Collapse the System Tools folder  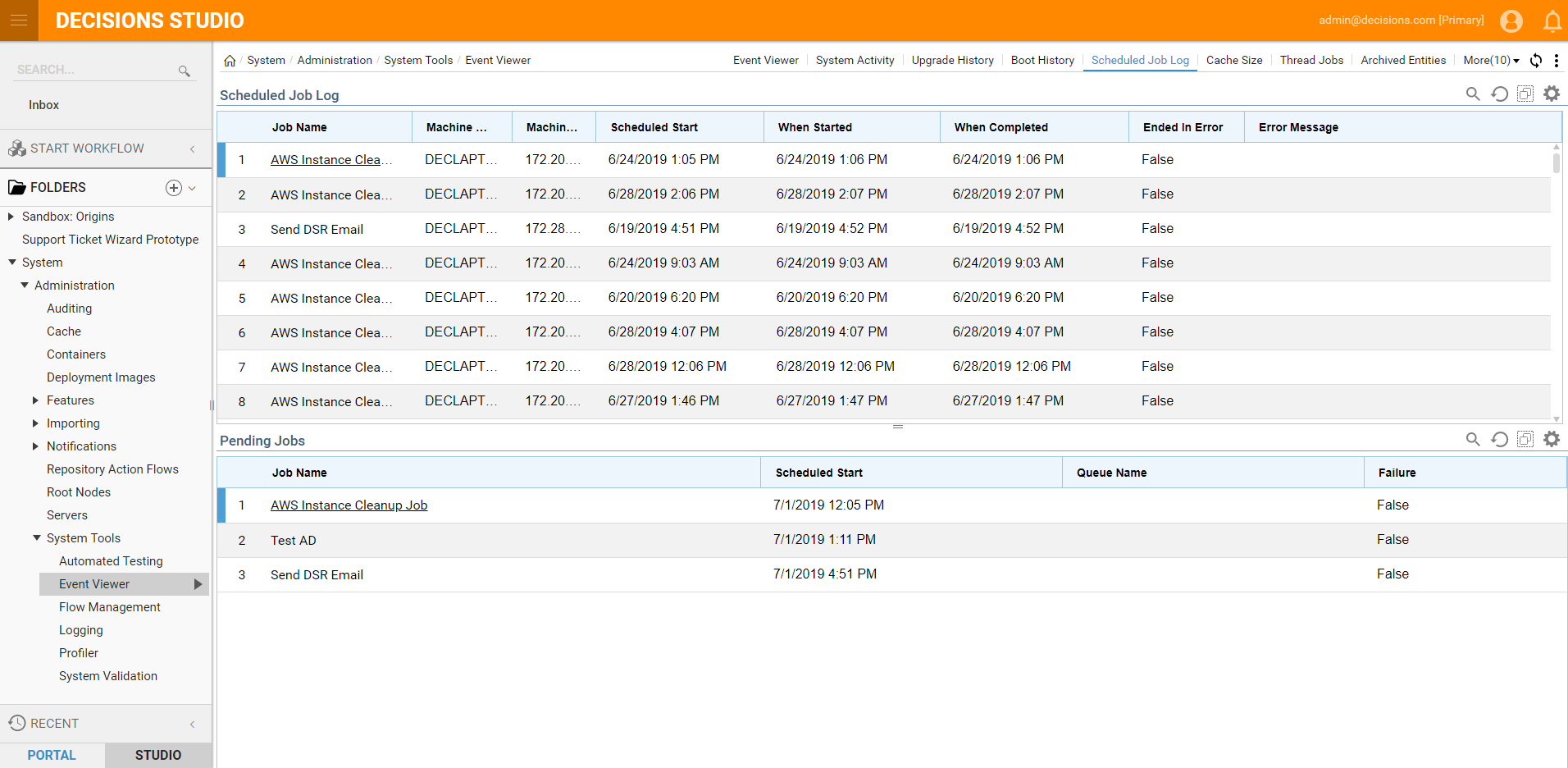pos(37,538)
